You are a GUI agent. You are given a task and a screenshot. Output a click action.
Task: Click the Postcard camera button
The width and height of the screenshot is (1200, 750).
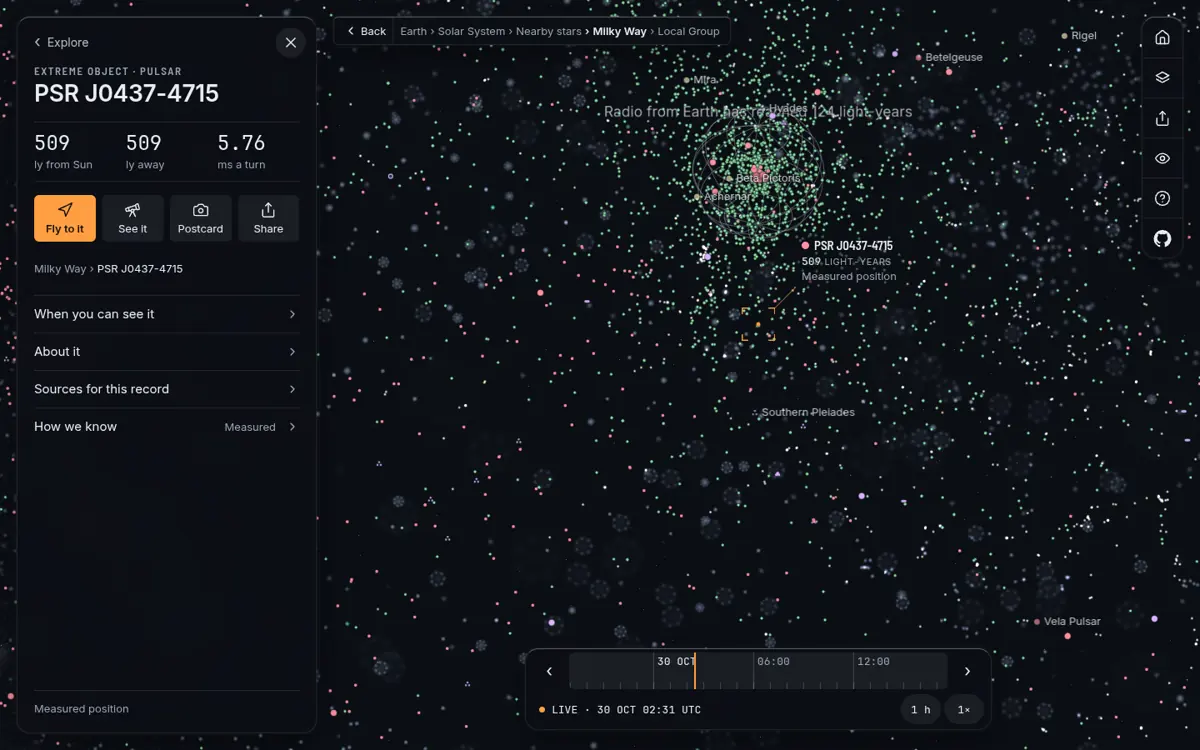(201, 218)
